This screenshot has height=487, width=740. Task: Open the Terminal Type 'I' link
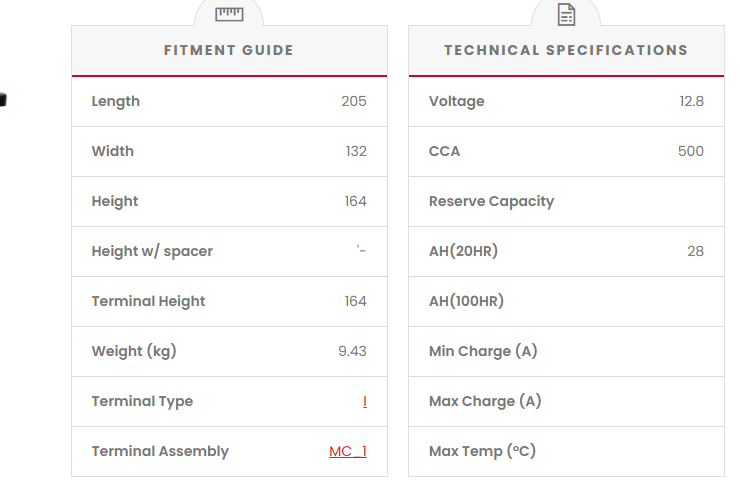click(x=364, y=401)
